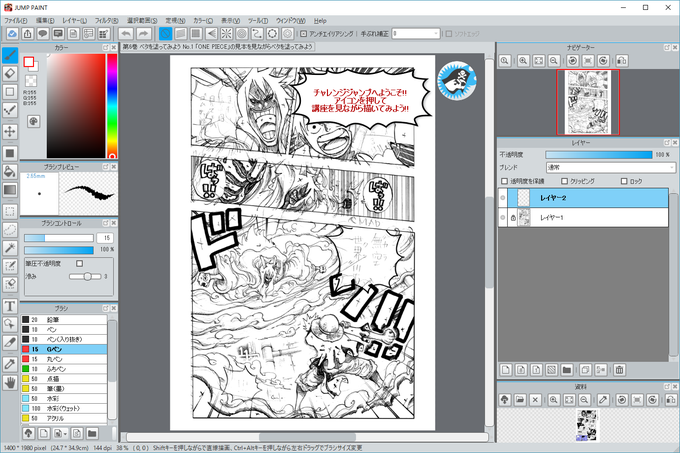Viewport: 680px width, 453px height.
Task: Float the ナビゲーター panel
Action: pos(667,47)
